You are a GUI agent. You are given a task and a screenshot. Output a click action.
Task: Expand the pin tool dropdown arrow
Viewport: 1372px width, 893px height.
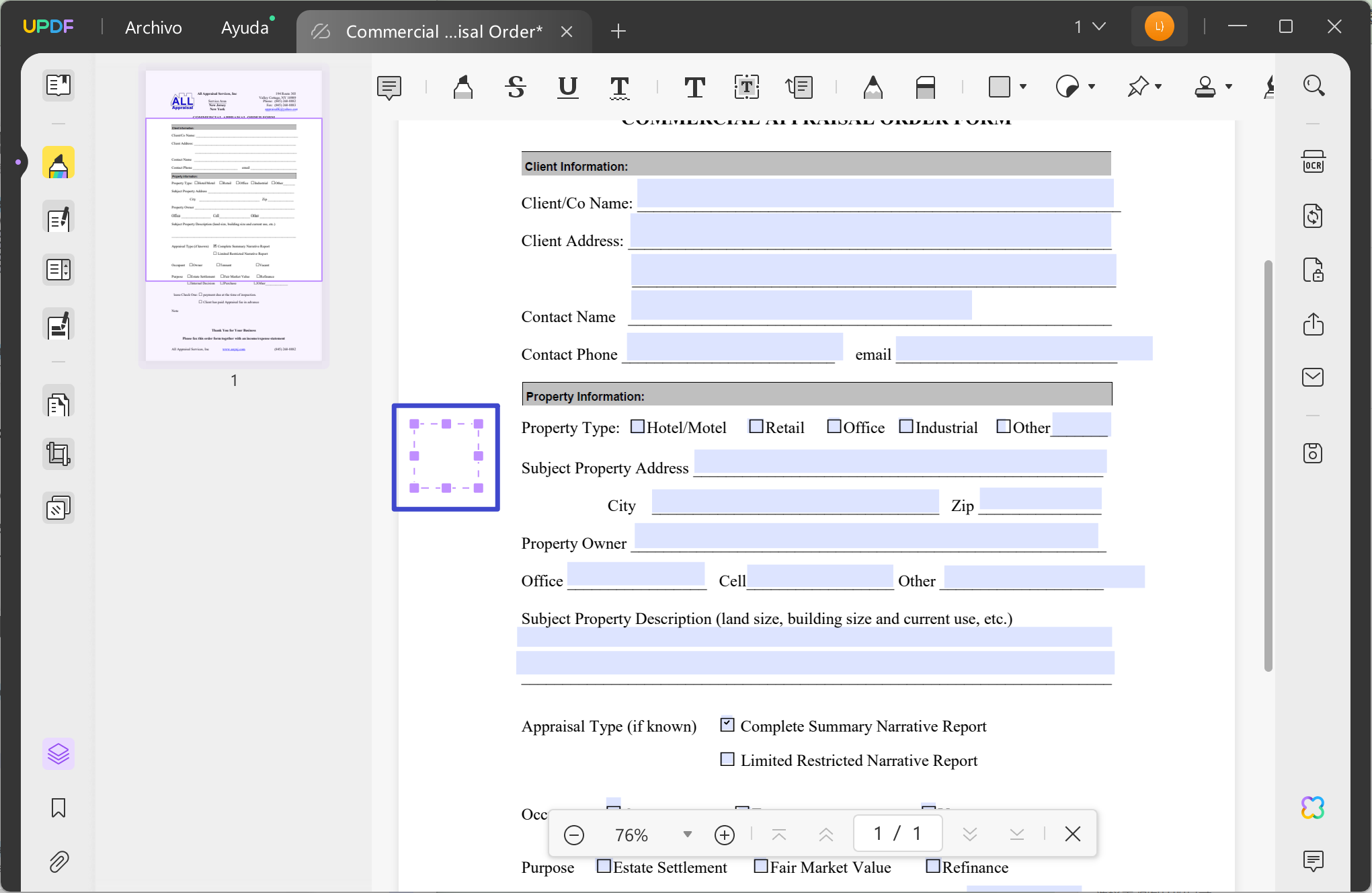[x=1158, y=87]
